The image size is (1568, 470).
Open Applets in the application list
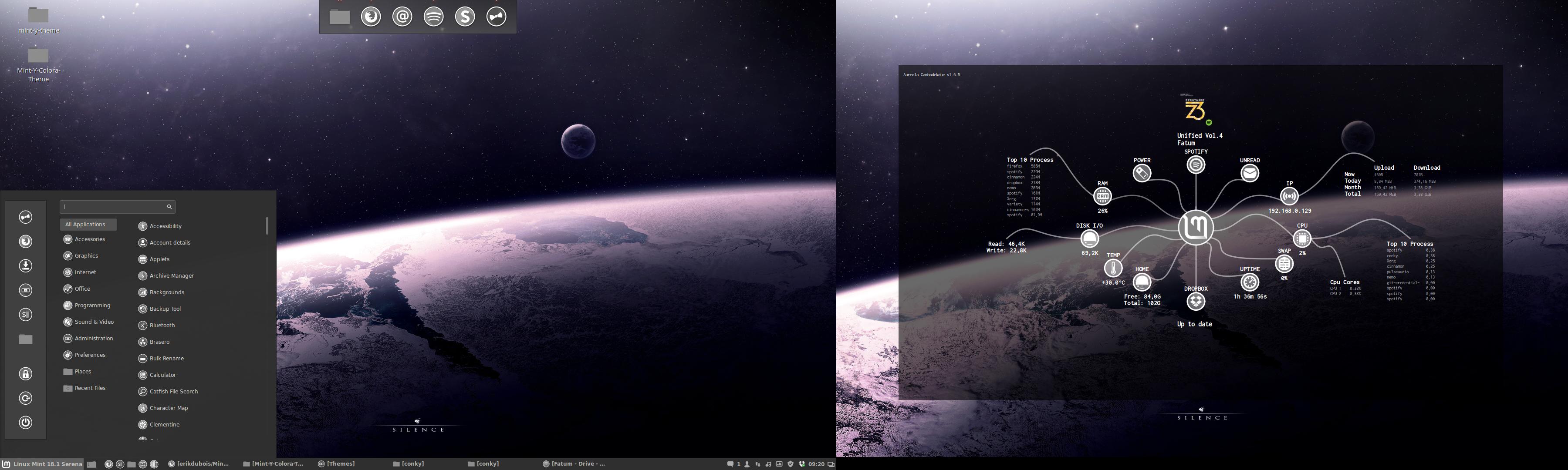pyautogui.click(x=154, y=259)
